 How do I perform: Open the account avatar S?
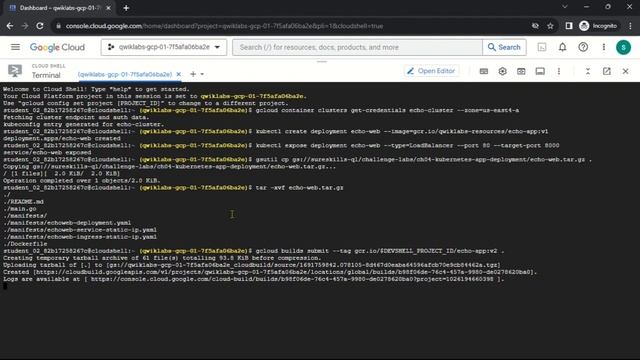tap(623, 47)
